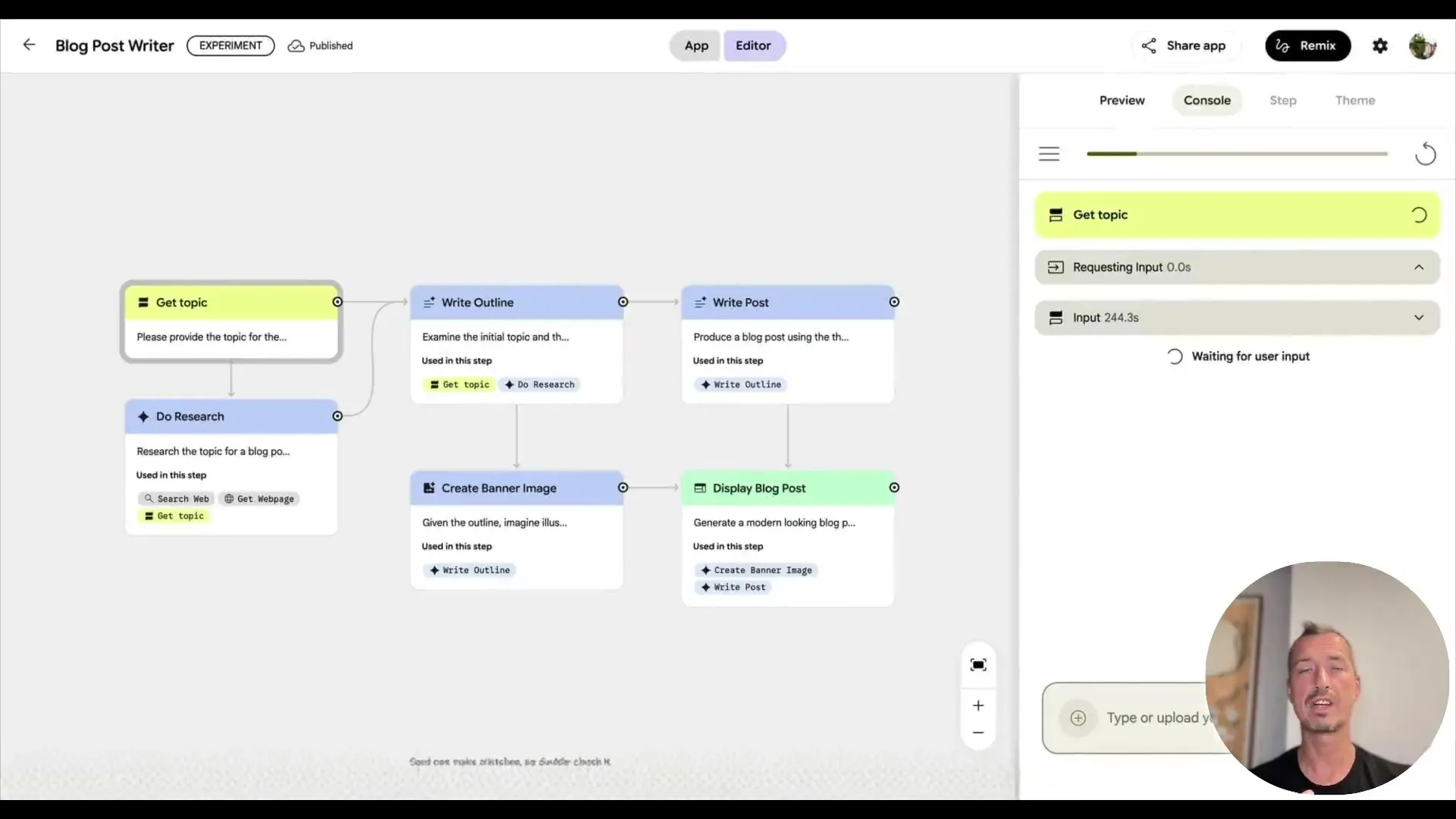Click the restart run icon in Console panel
This screenshot has height=819, width=1456.
coord(1426,153)
